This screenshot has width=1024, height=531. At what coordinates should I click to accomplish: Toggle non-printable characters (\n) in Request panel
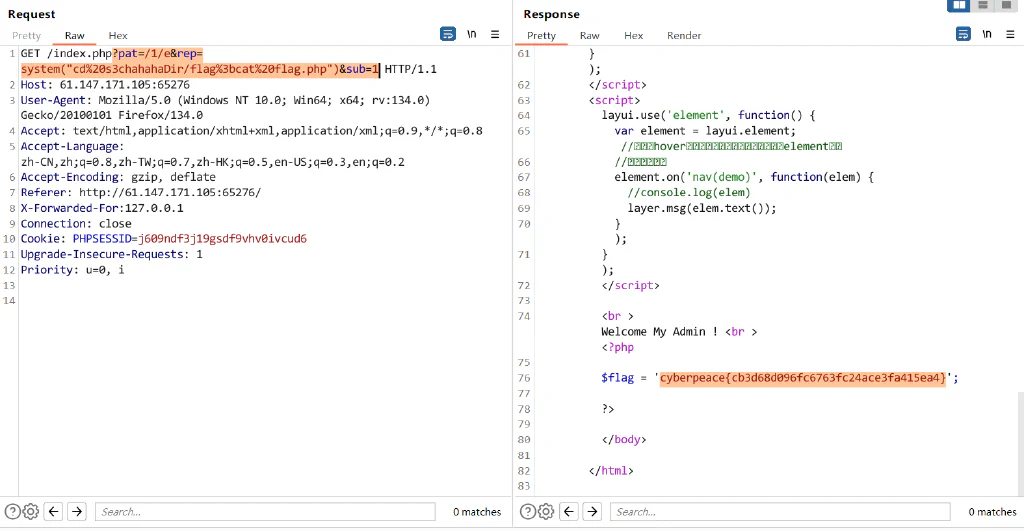472,34
